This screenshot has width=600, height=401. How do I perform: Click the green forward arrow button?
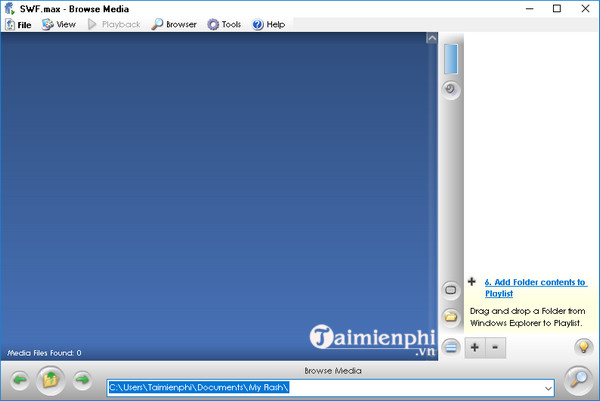[x=82, y=380]
